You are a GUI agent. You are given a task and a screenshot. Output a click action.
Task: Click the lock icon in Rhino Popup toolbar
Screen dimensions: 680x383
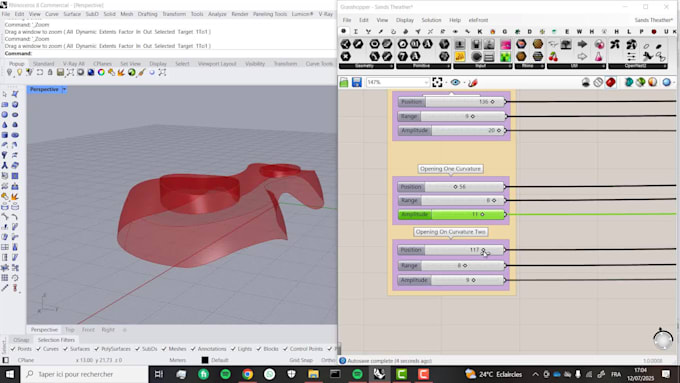click(x=50, y=72)
